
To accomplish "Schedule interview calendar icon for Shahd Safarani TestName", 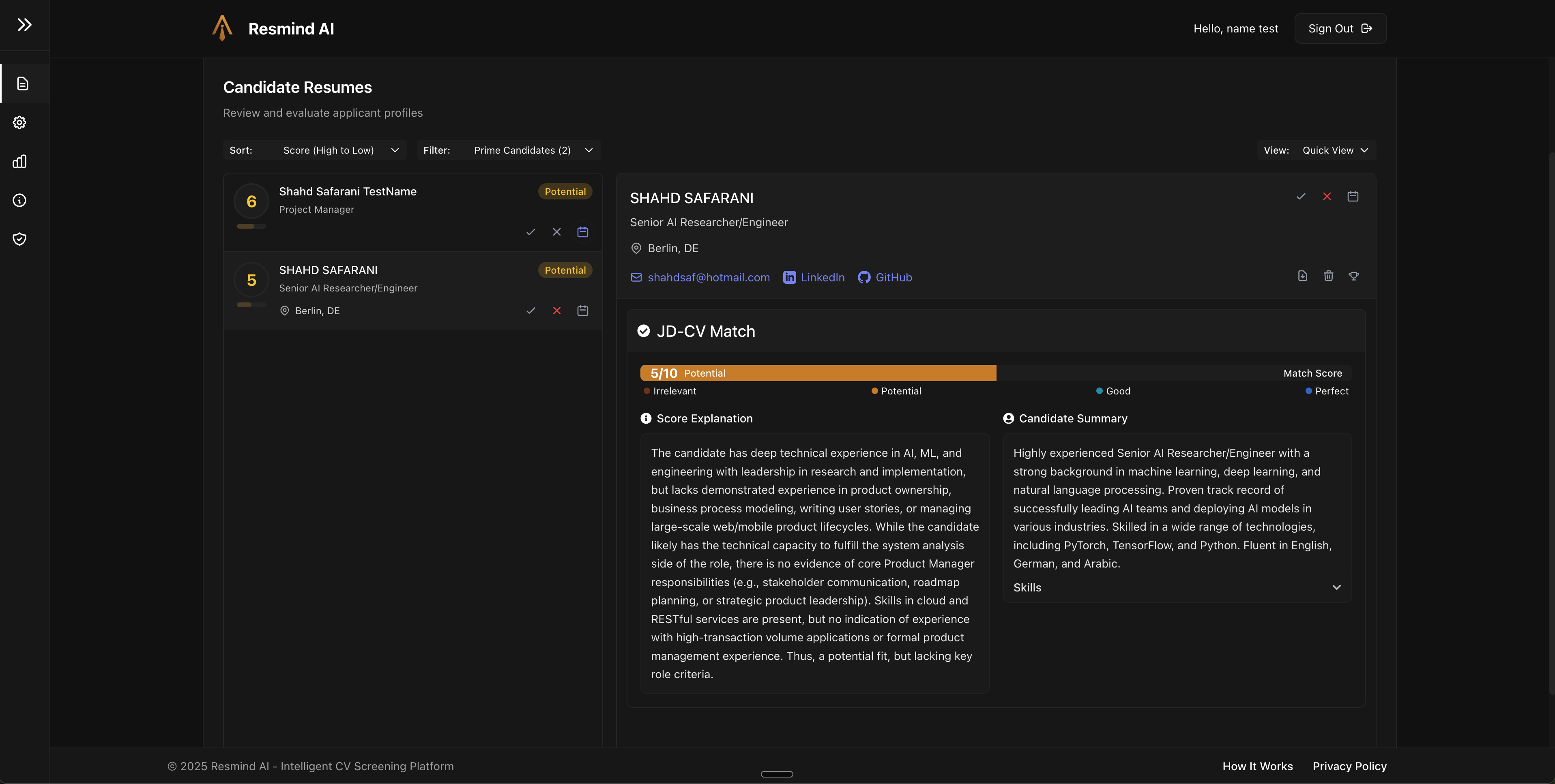I will [x=582, y=232].
